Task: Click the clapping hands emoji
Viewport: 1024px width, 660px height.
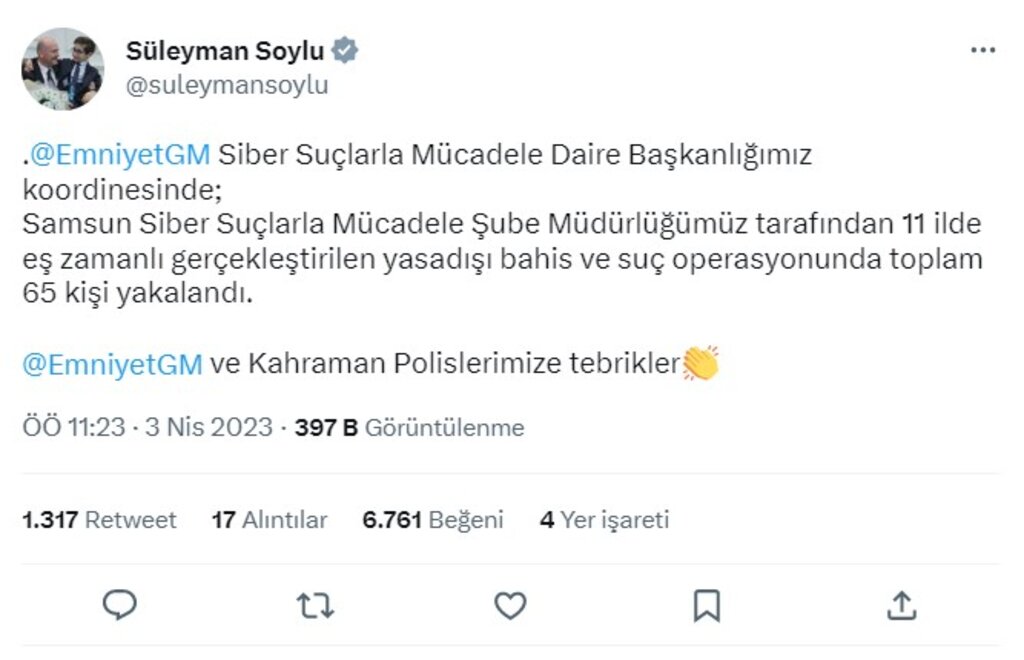Action: (701, 363)
